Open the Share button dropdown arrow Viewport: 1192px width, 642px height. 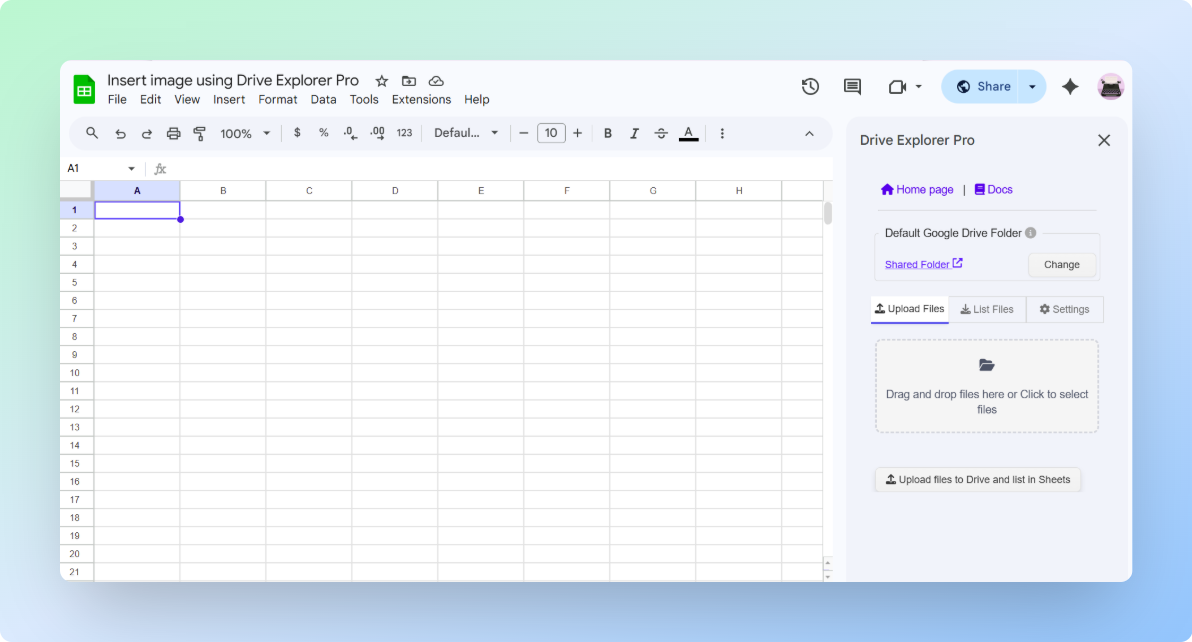[1030, 87]
